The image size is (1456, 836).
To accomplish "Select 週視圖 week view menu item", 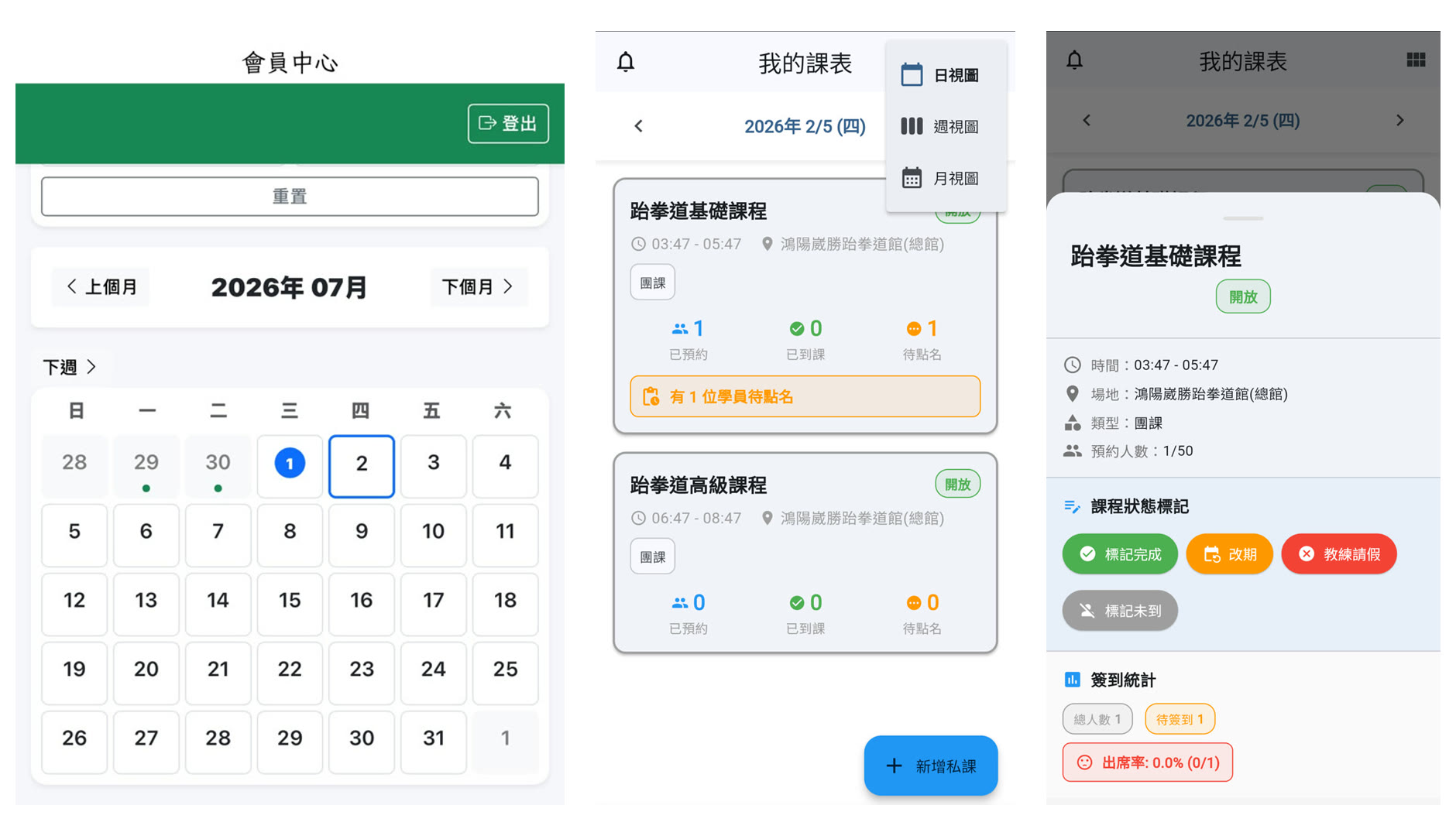I will pos(946,126).
